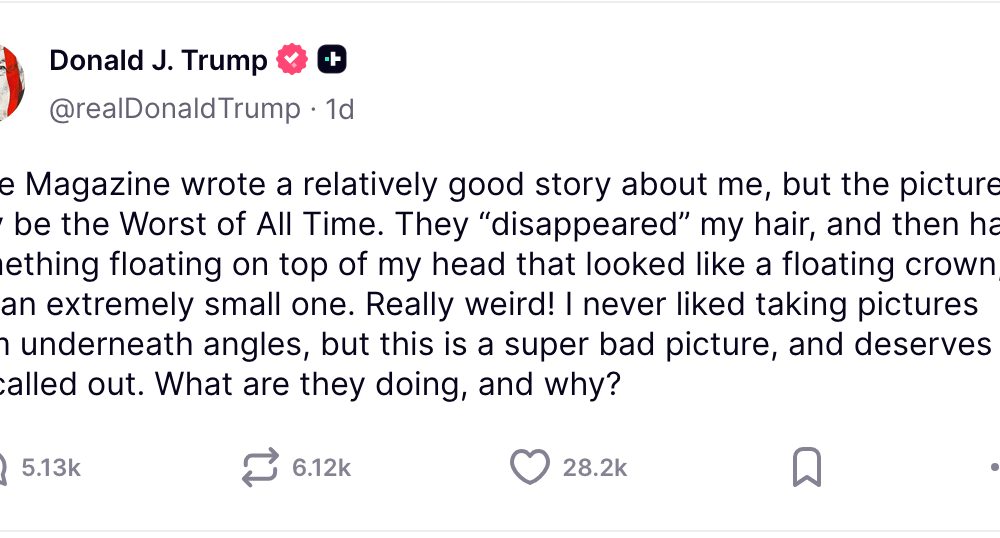Click the black plus badge beside name
Screen dimensions: 1000x538
click(x=332, y=61)
